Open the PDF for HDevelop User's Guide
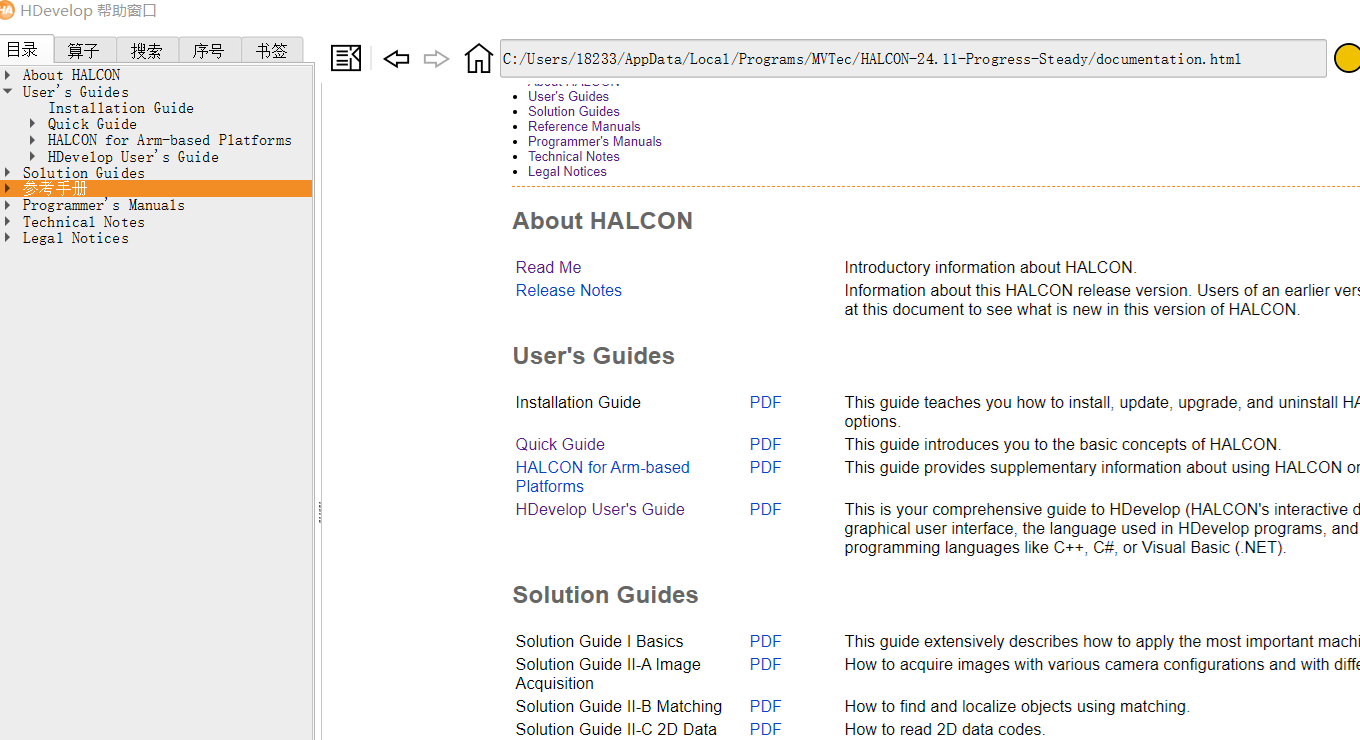 pyautogui.click(x=766, y=510)
